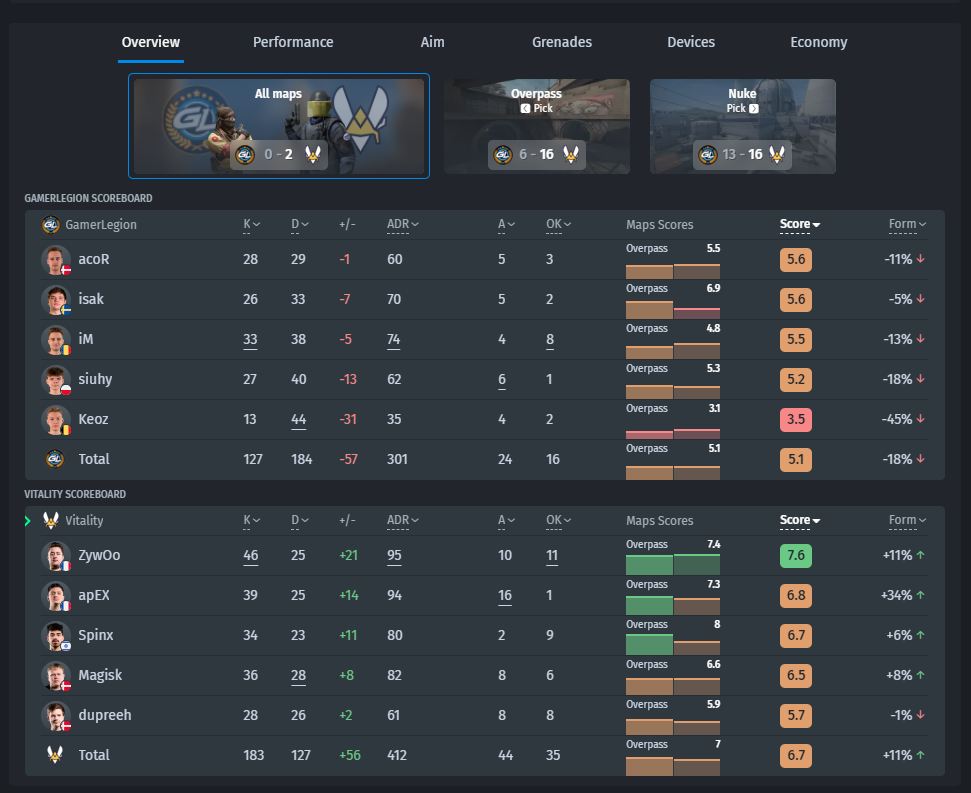
Task: Sort GamerLegion table by Score
Action: click(800, 224)
